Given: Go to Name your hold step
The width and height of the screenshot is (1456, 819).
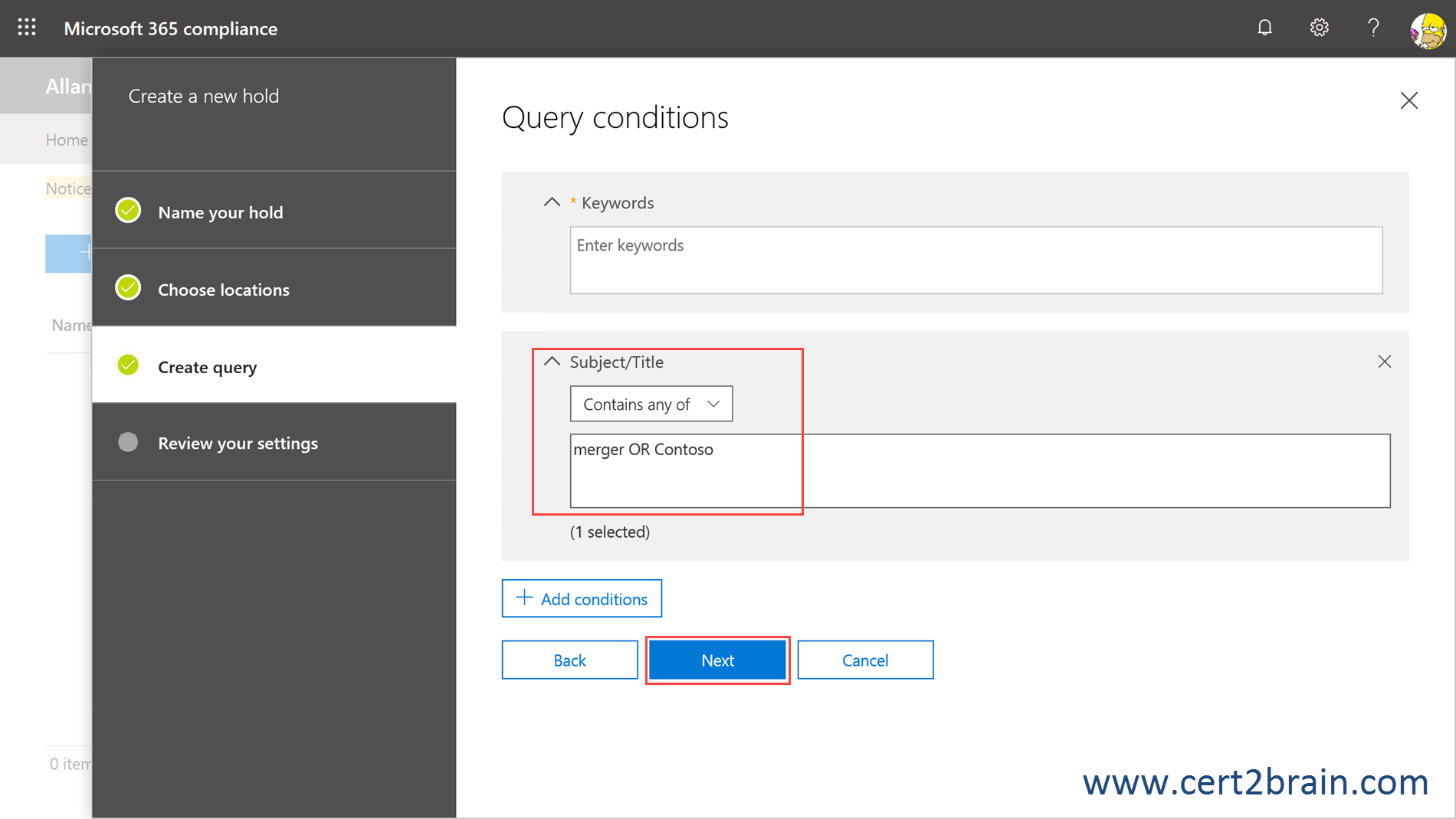Looking at the screenshot, I should coord(274,211).
